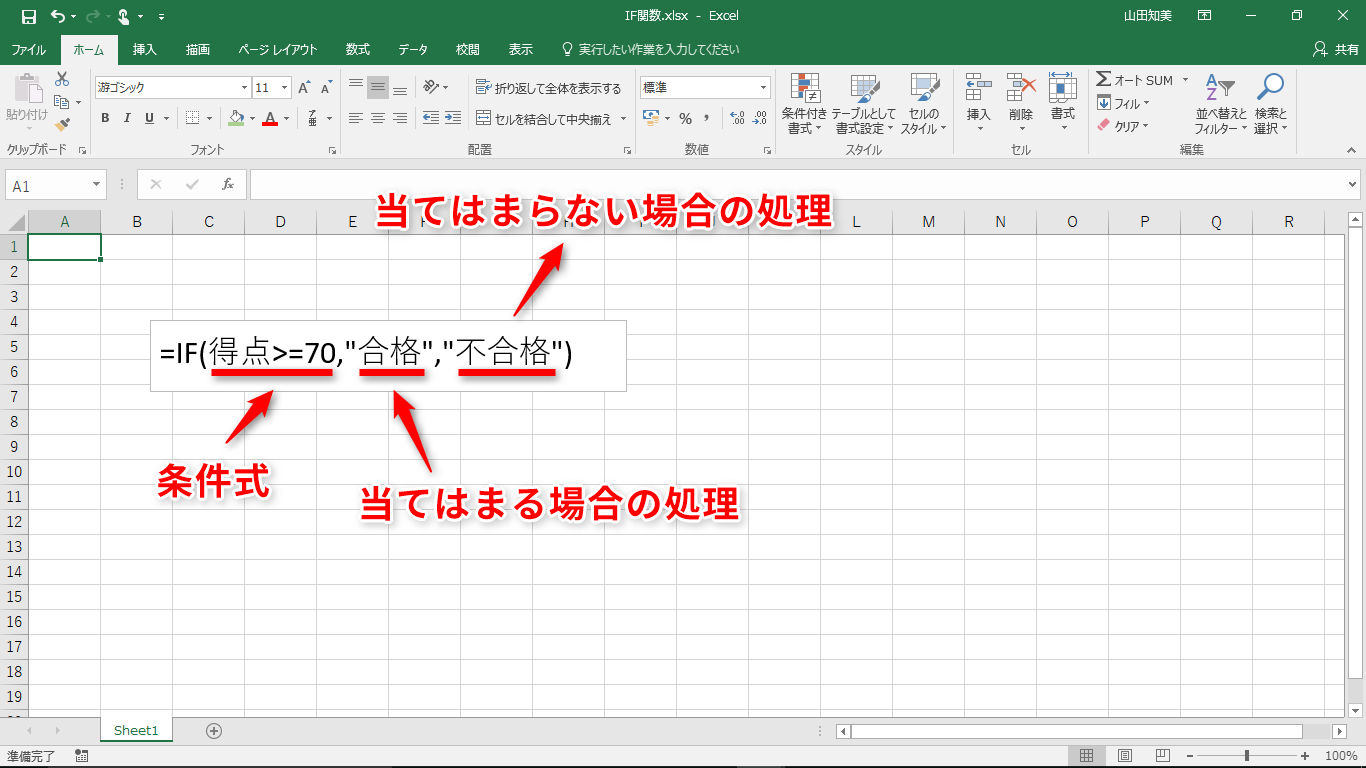The height and width of the screenshot is (768, 1366).
Task: Open セルのスタイル cell styles
Action: tap(923, 103)
